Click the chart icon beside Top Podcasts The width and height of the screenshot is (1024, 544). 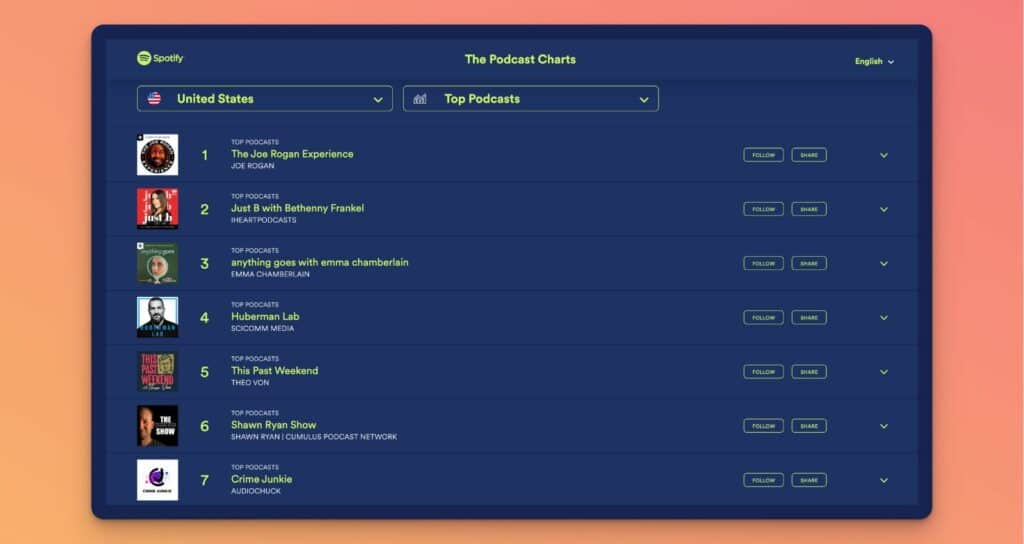tap(420, 99)
